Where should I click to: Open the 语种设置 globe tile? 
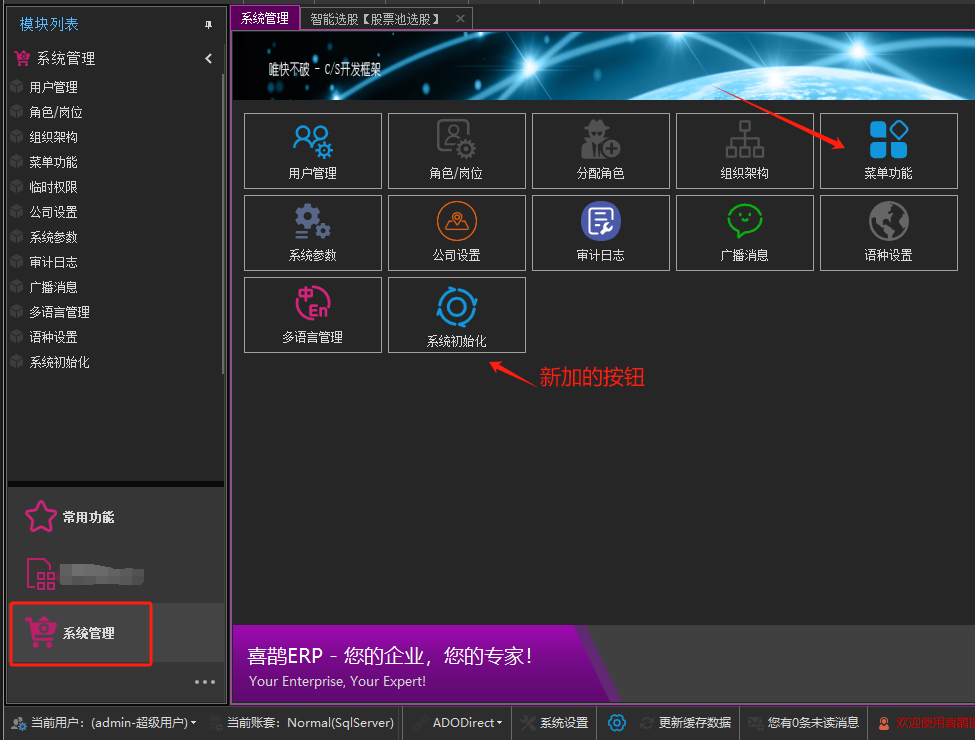pos(889,233)
